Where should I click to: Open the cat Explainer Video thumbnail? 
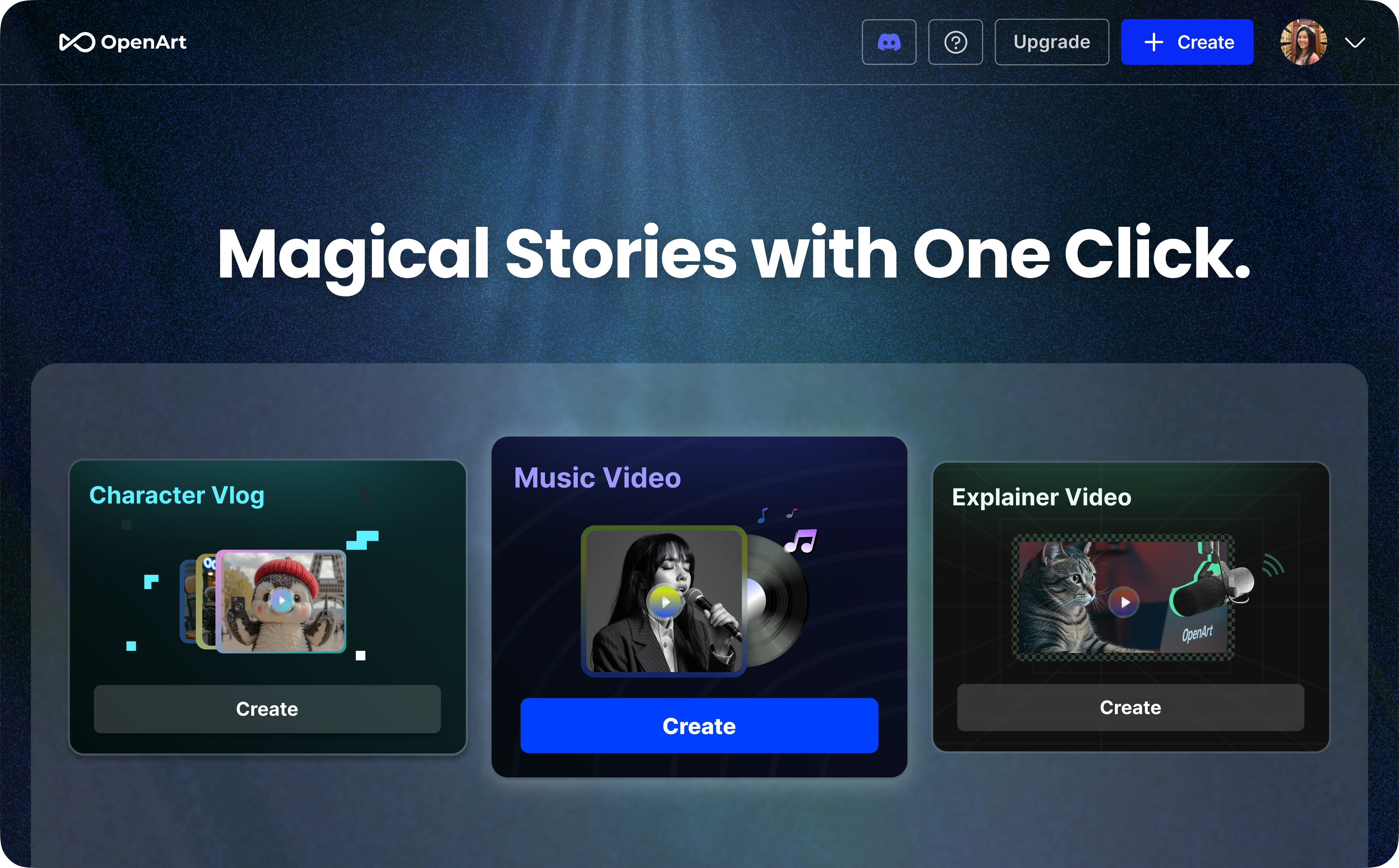coord(1123,598)
